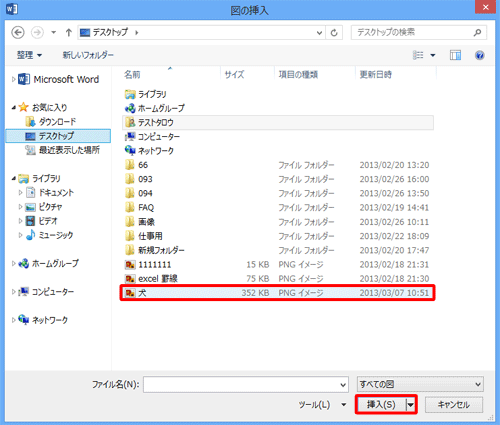Select デスクトップ in favorites
500x425 pixels.
[x=58, y=136]
